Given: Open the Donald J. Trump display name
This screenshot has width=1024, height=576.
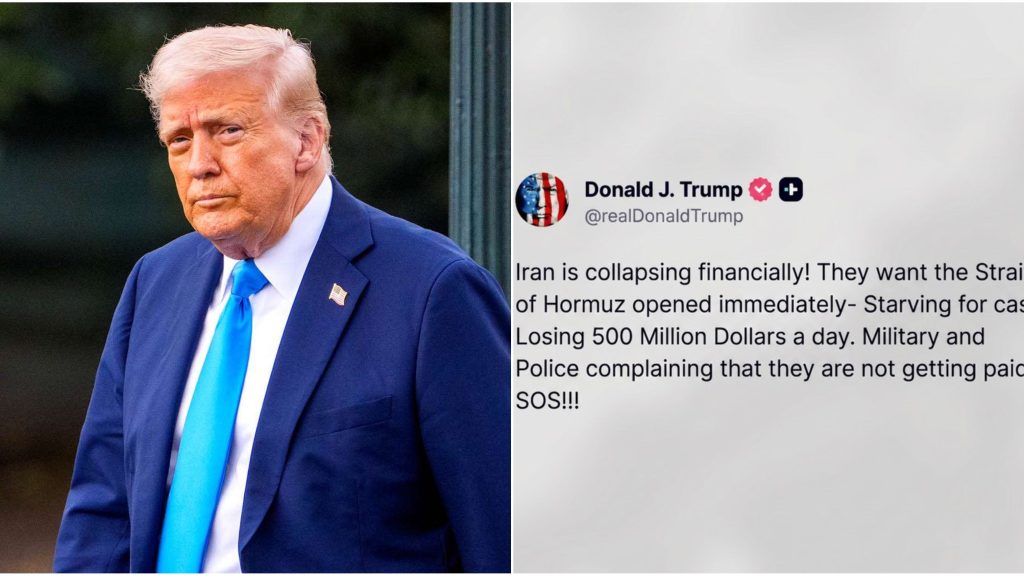Looking at the screenshot, I should [663, 189].
